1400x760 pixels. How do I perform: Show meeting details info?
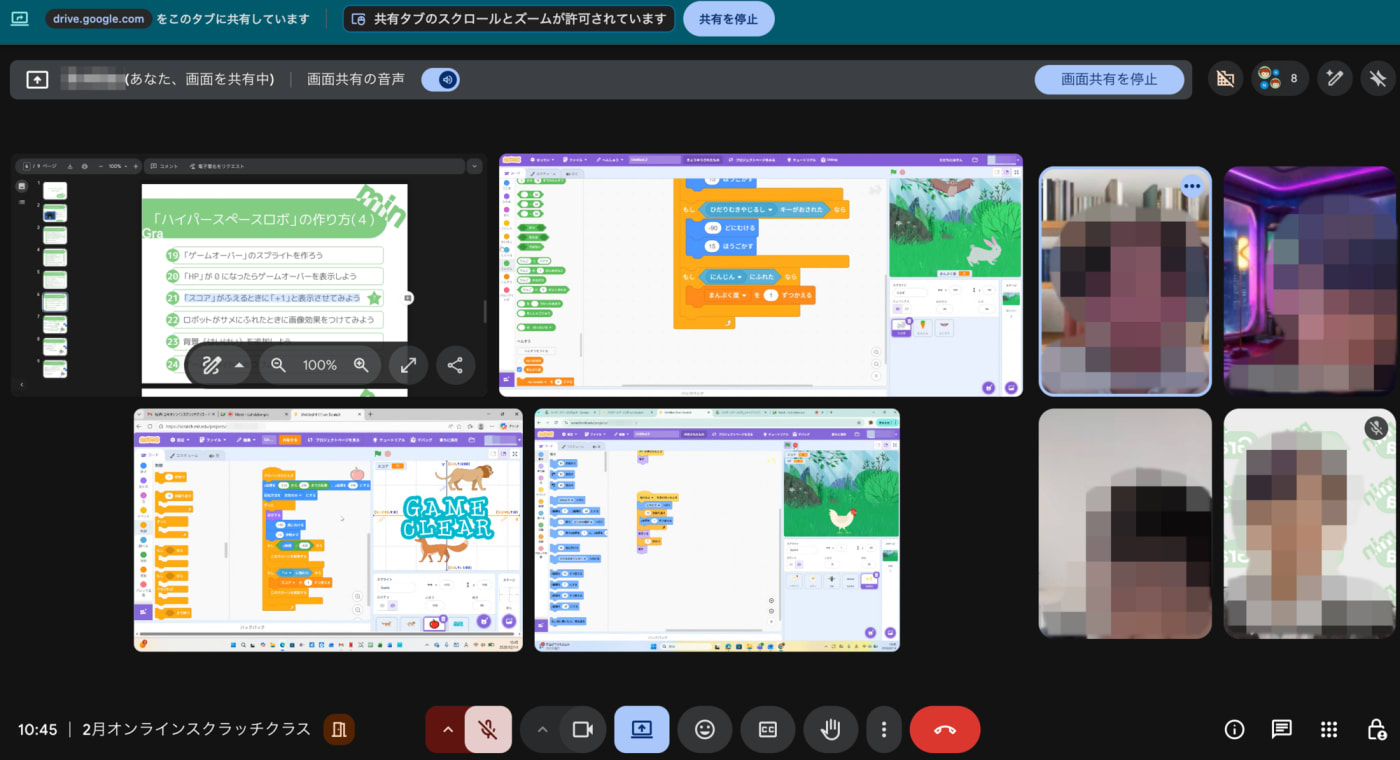coord(1234,729)
